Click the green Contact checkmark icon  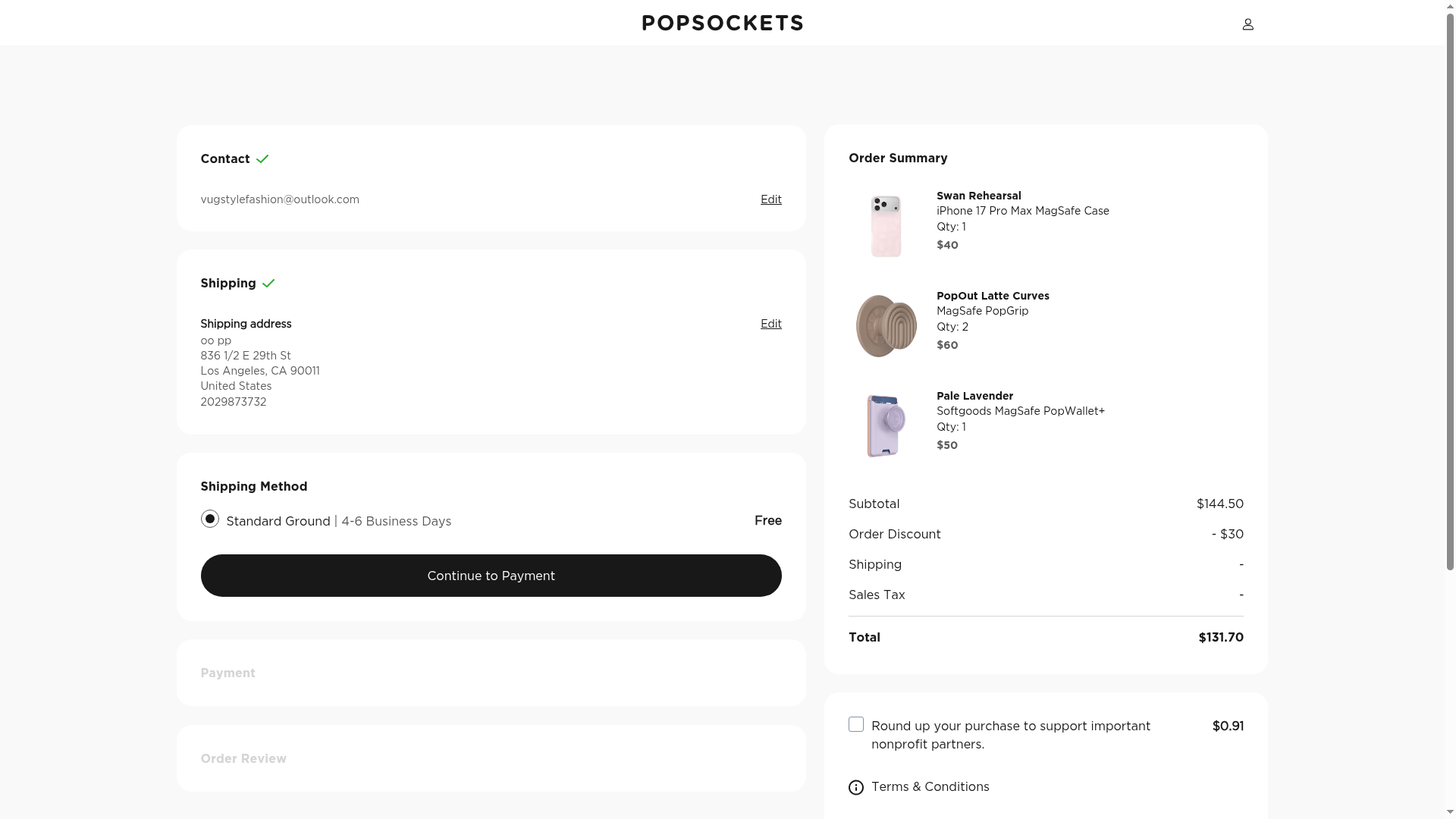point(262,159)
